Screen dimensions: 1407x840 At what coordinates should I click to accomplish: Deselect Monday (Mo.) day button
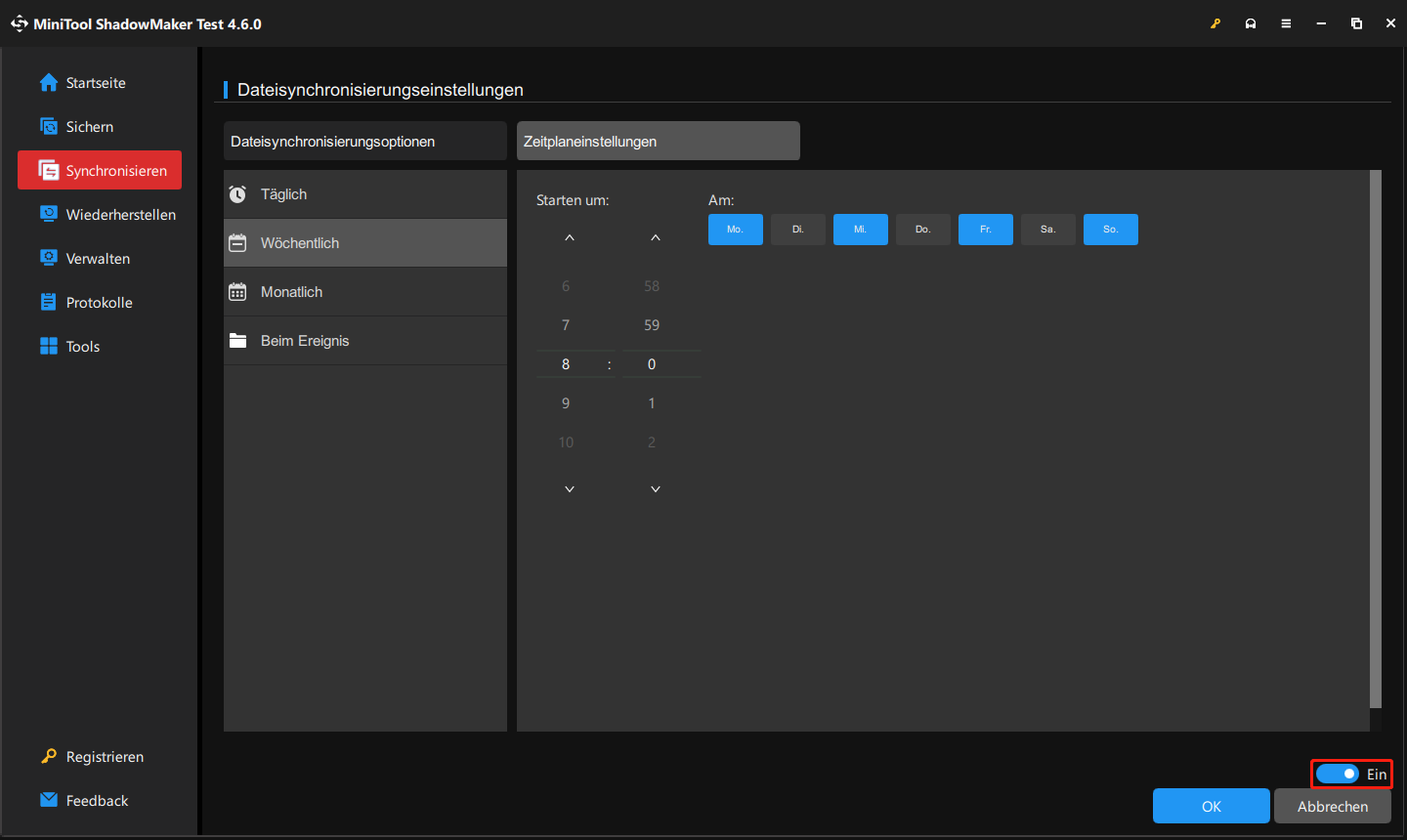click(736, 230)
